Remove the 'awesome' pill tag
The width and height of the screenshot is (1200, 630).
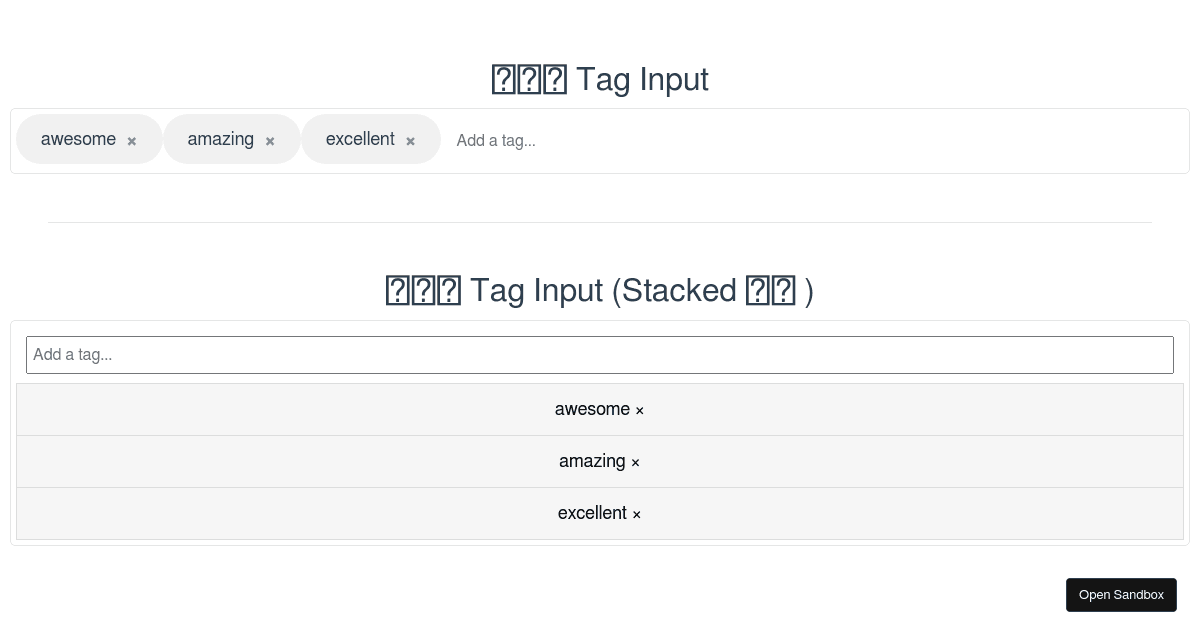(x=132, y=141)
